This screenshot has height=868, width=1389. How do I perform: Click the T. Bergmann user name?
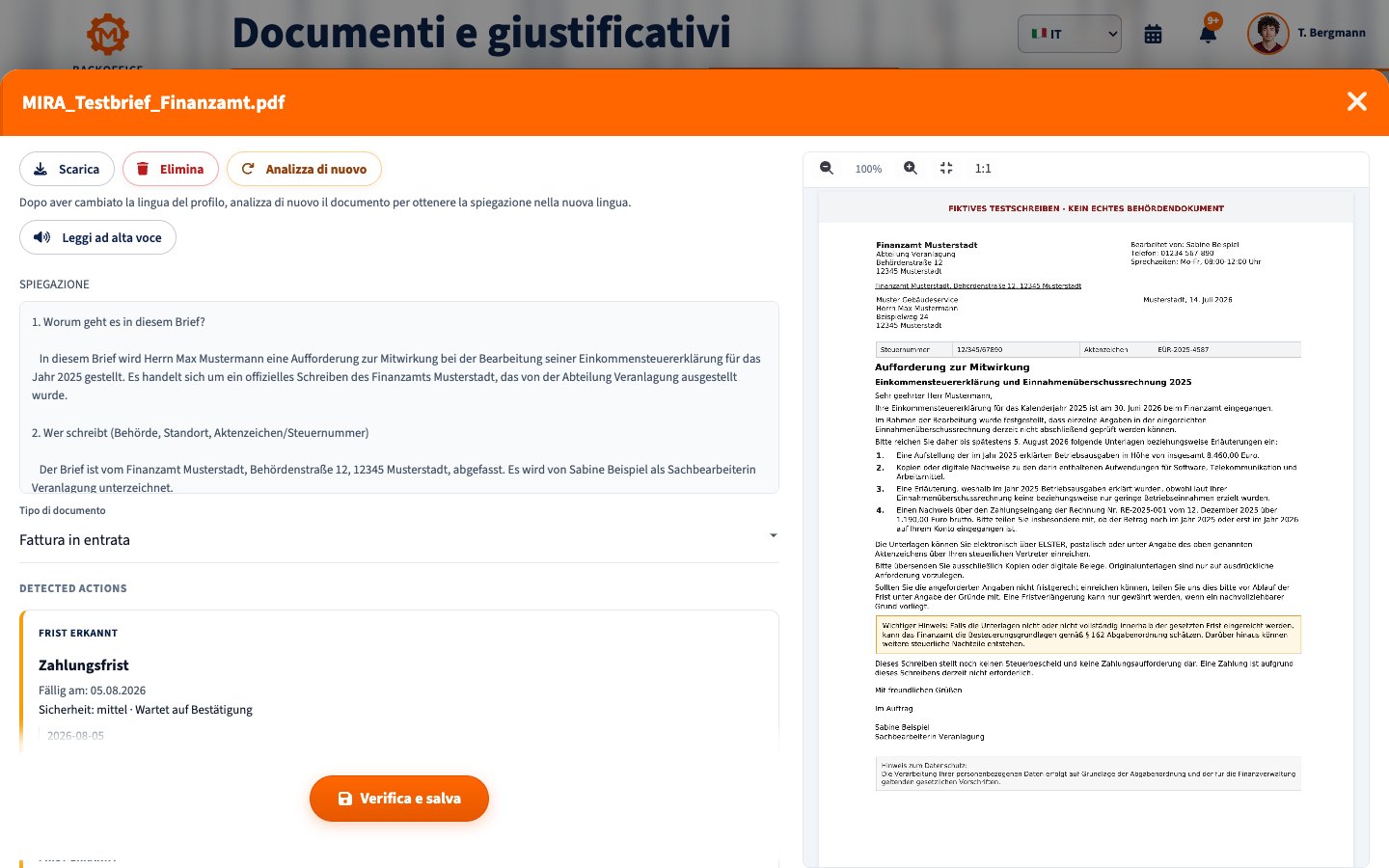point(1331,33)
